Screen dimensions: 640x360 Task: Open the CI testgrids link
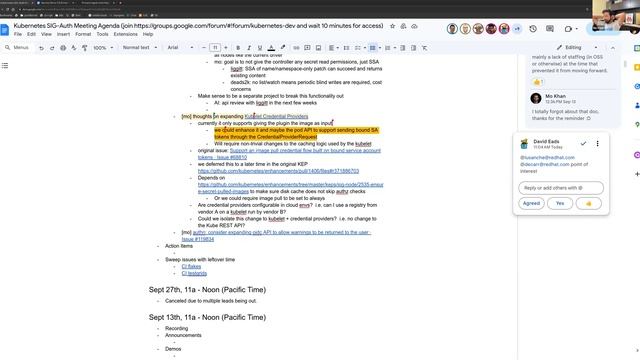194,273
